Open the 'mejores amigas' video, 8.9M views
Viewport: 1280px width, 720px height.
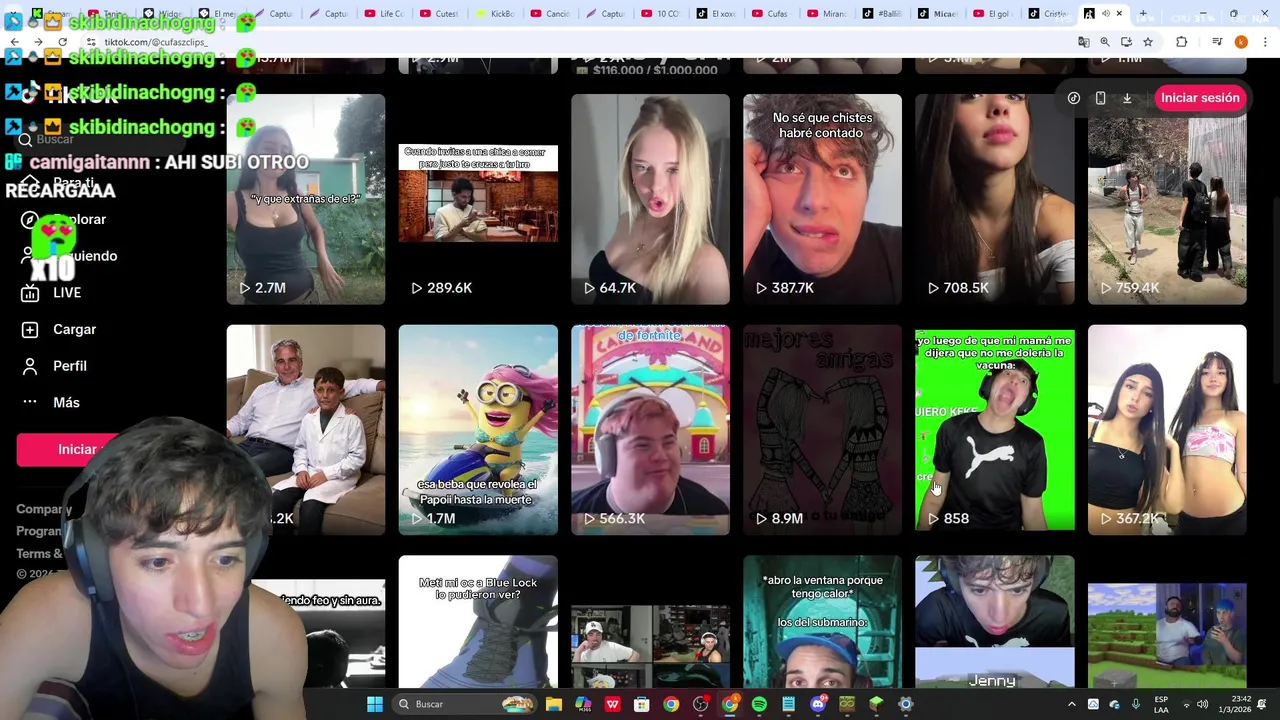click(822, 430)
